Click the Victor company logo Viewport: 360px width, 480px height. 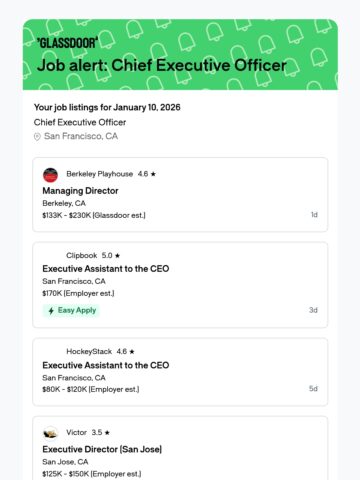click(50, 433)
